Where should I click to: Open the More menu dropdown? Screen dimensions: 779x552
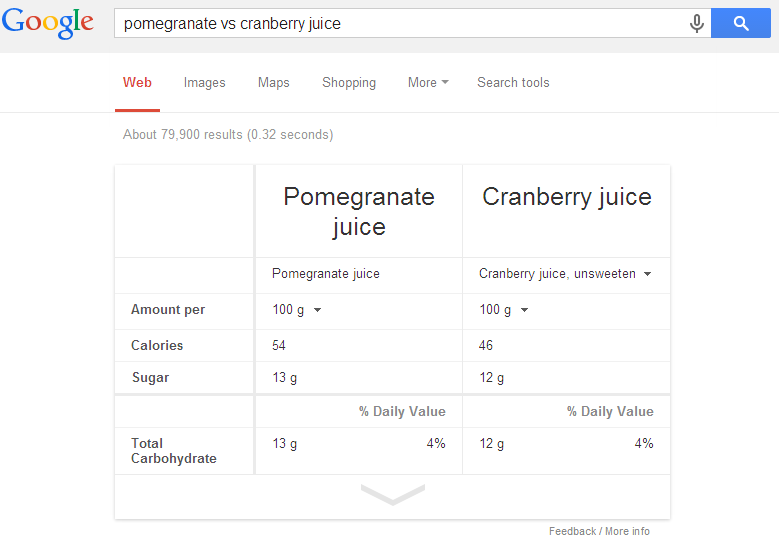tap(428, 82)
